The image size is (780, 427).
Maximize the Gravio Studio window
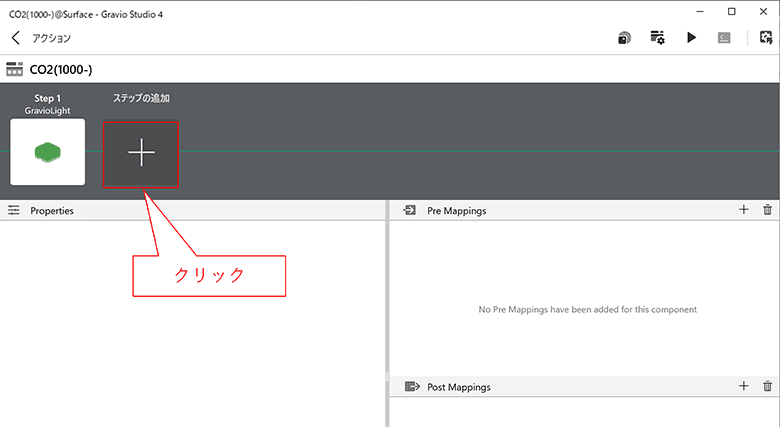[x=732, y=11]
